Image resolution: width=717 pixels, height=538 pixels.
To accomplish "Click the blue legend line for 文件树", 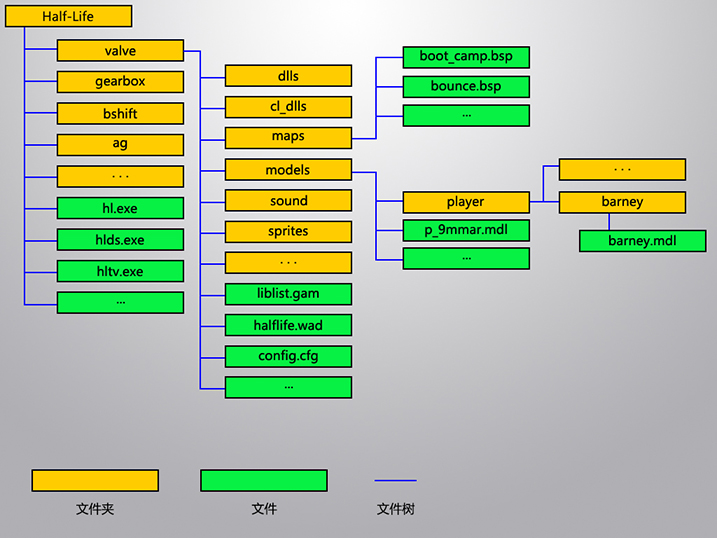I will [396, 480].
